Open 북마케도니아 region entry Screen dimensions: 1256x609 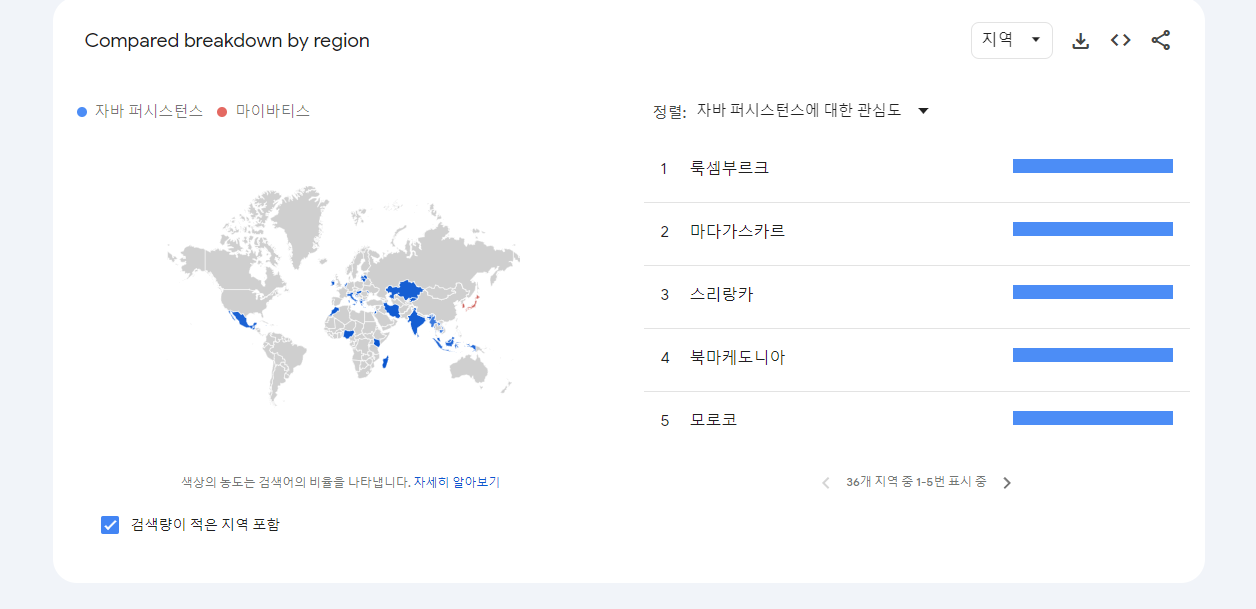917,358
